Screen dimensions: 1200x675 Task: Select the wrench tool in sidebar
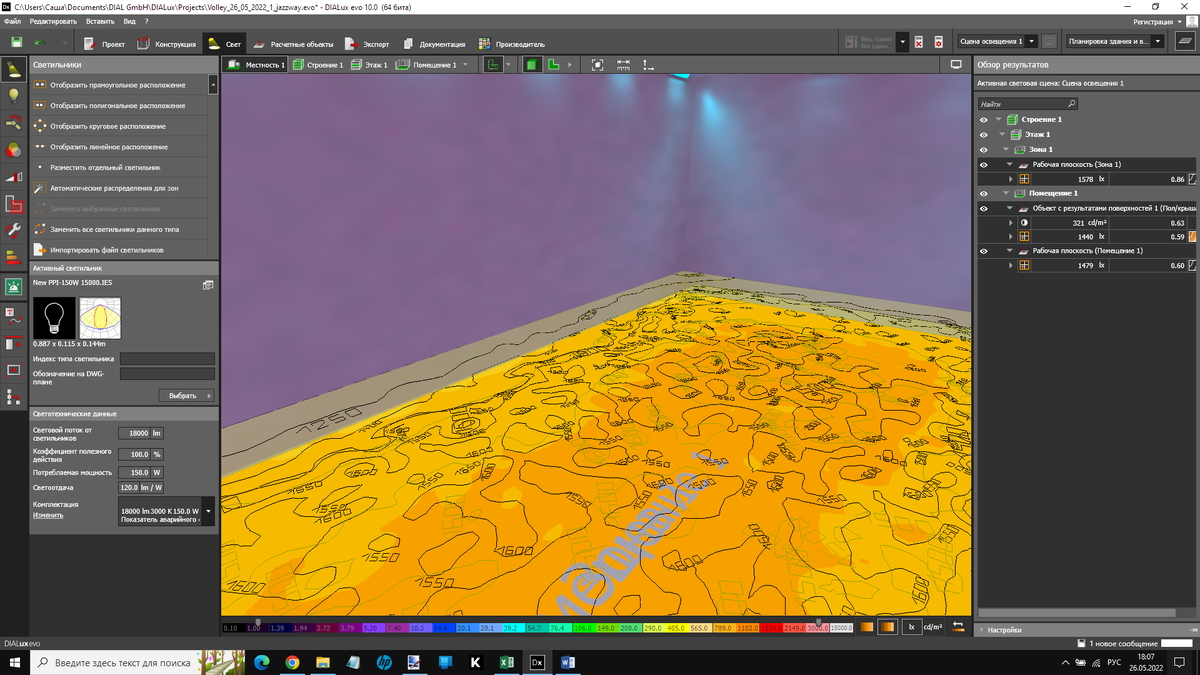[x=14, y=231]
